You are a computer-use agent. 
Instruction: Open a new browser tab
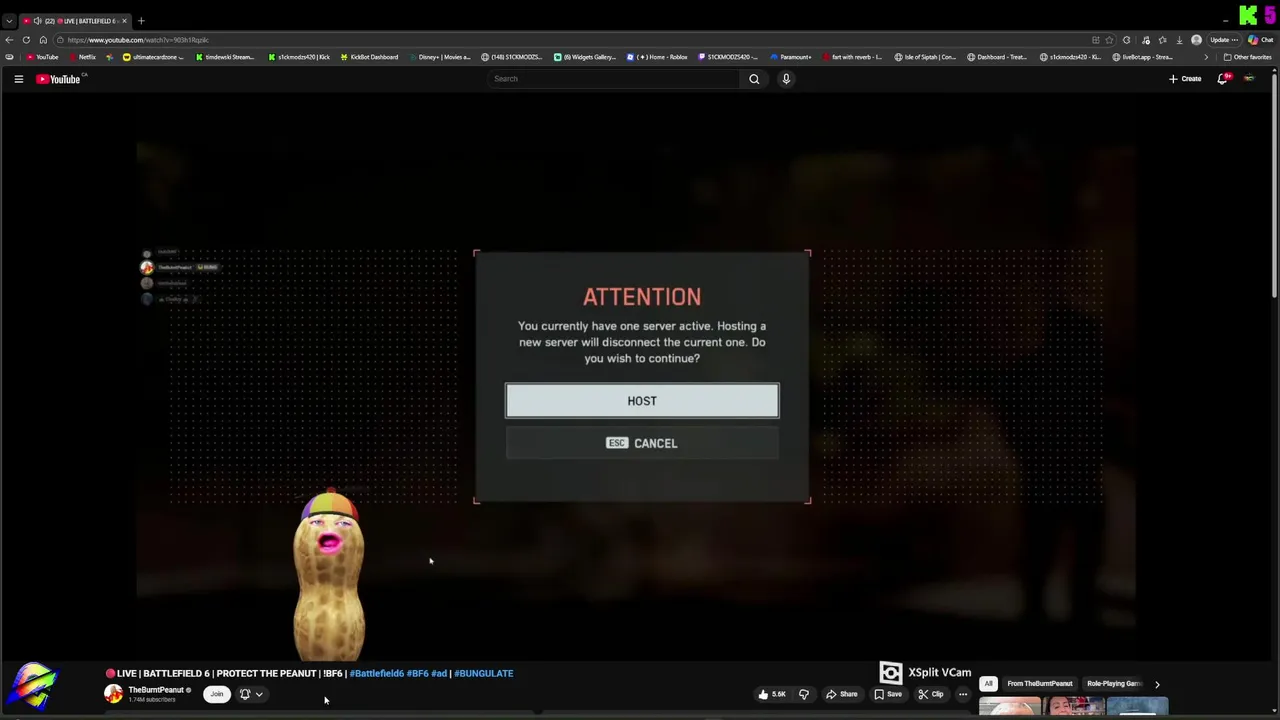point(141,21)
